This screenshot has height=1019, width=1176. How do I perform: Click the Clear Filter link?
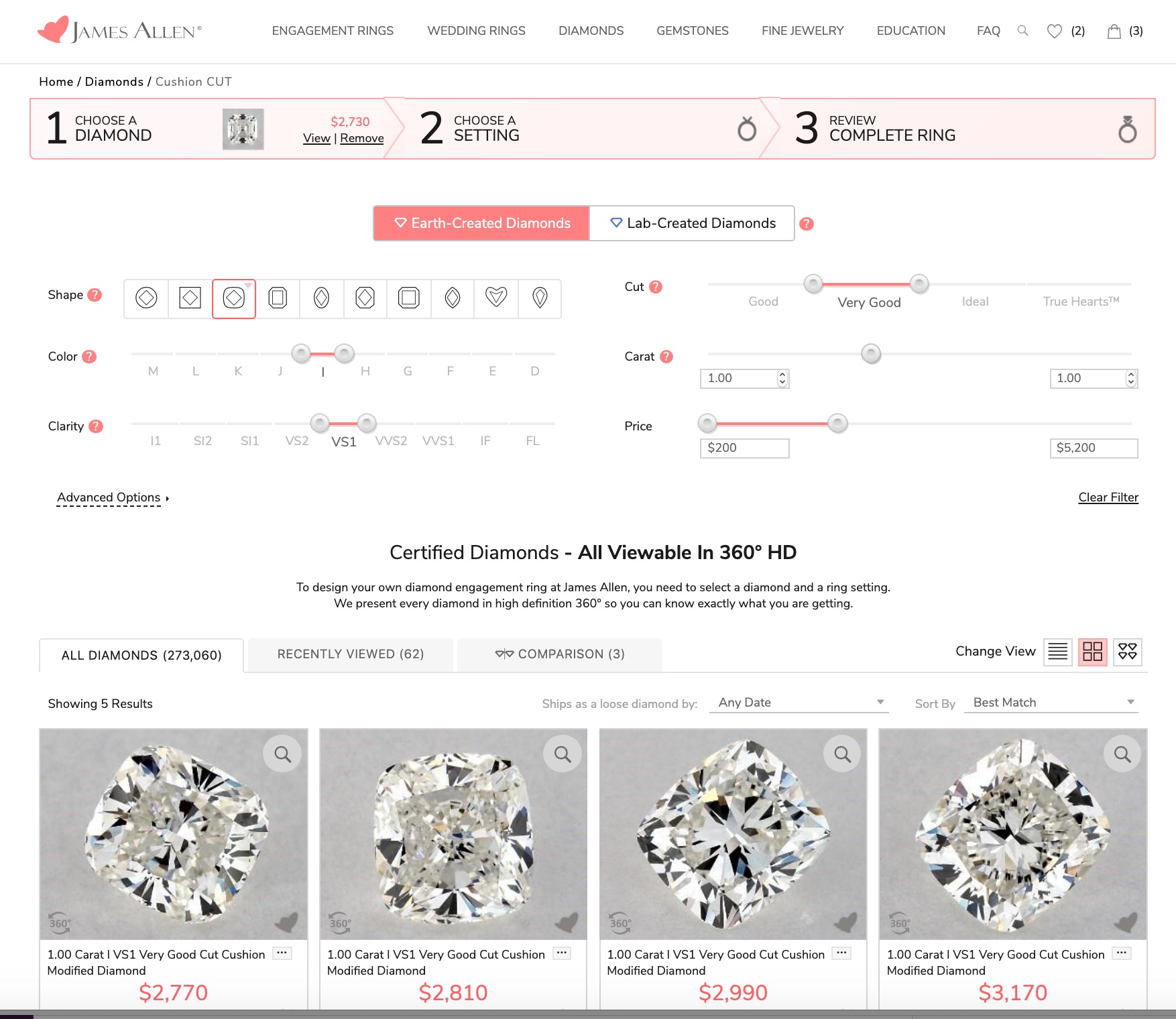click(x=1108, y=497)
